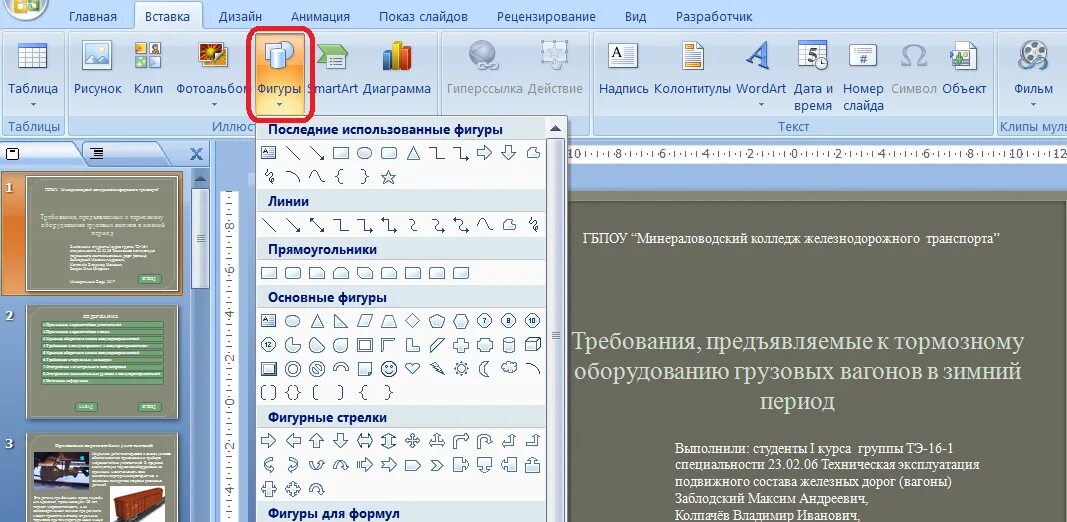The width and height of the screenshot is (1067, 522).
Task: Insert a SmartArt graphic
Action: pos(333,68)
